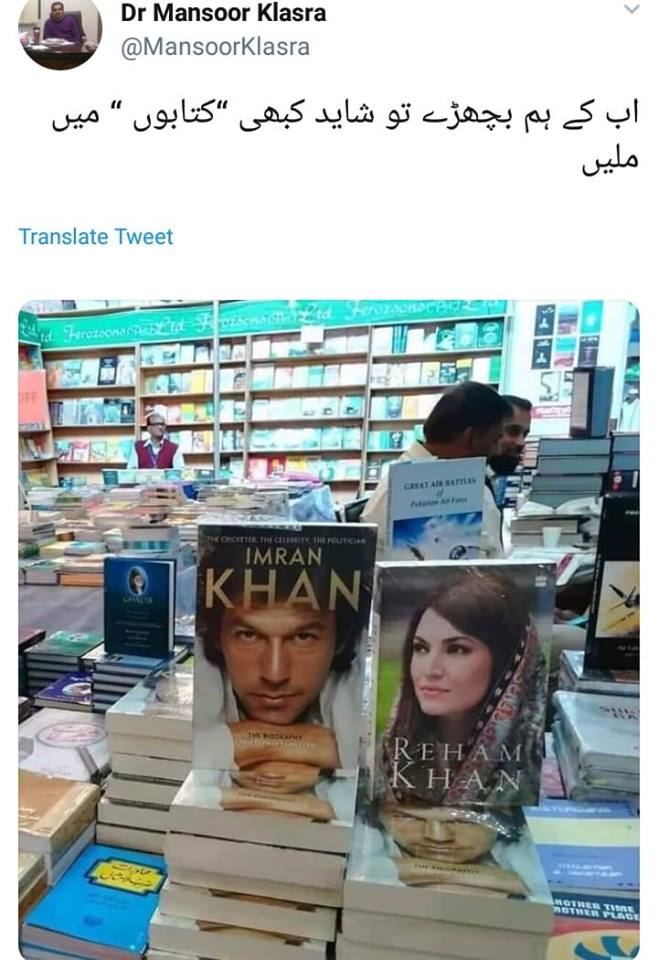Click the large KHAN title lettering
This screenshot has height=960, width=658.
pyautogui.click(x=282, y=589)
